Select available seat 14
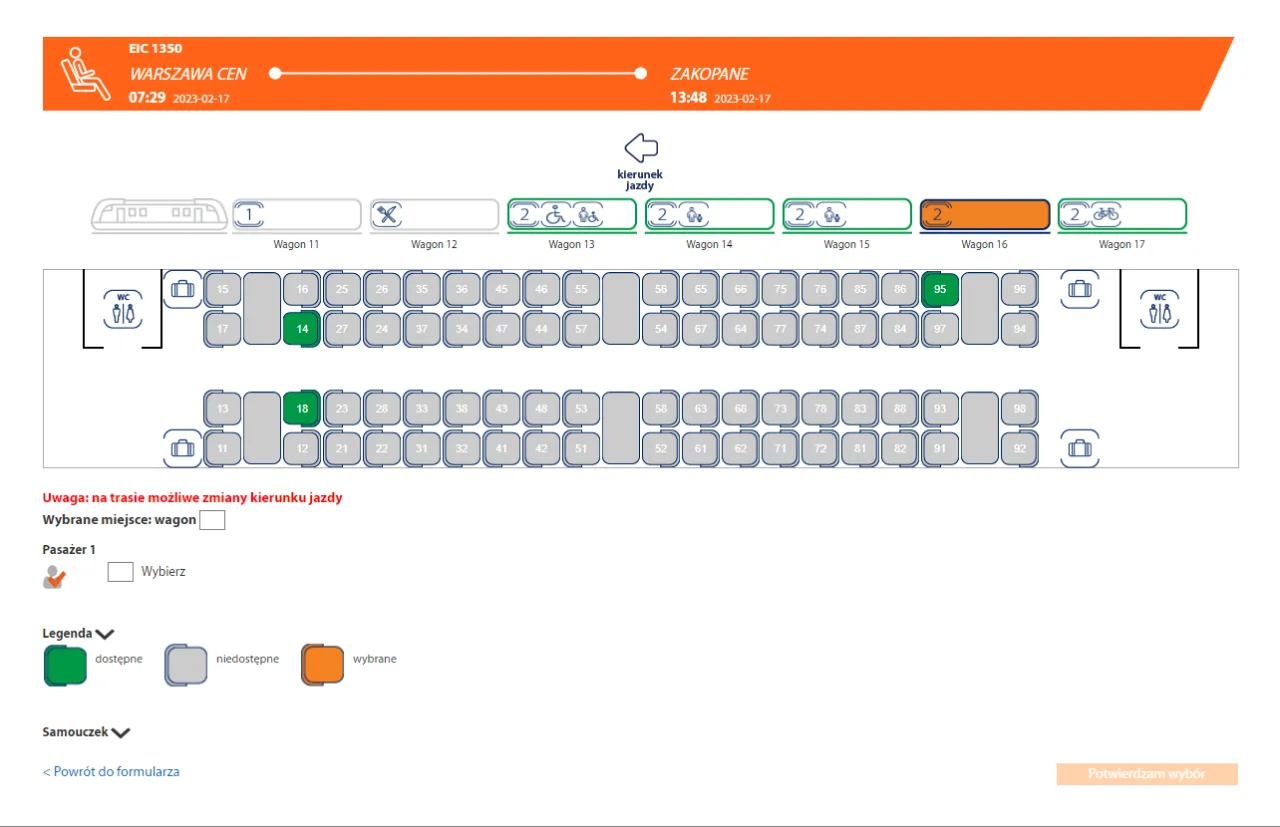Screen dimensions: 1280x827 (x=301, y=329)
